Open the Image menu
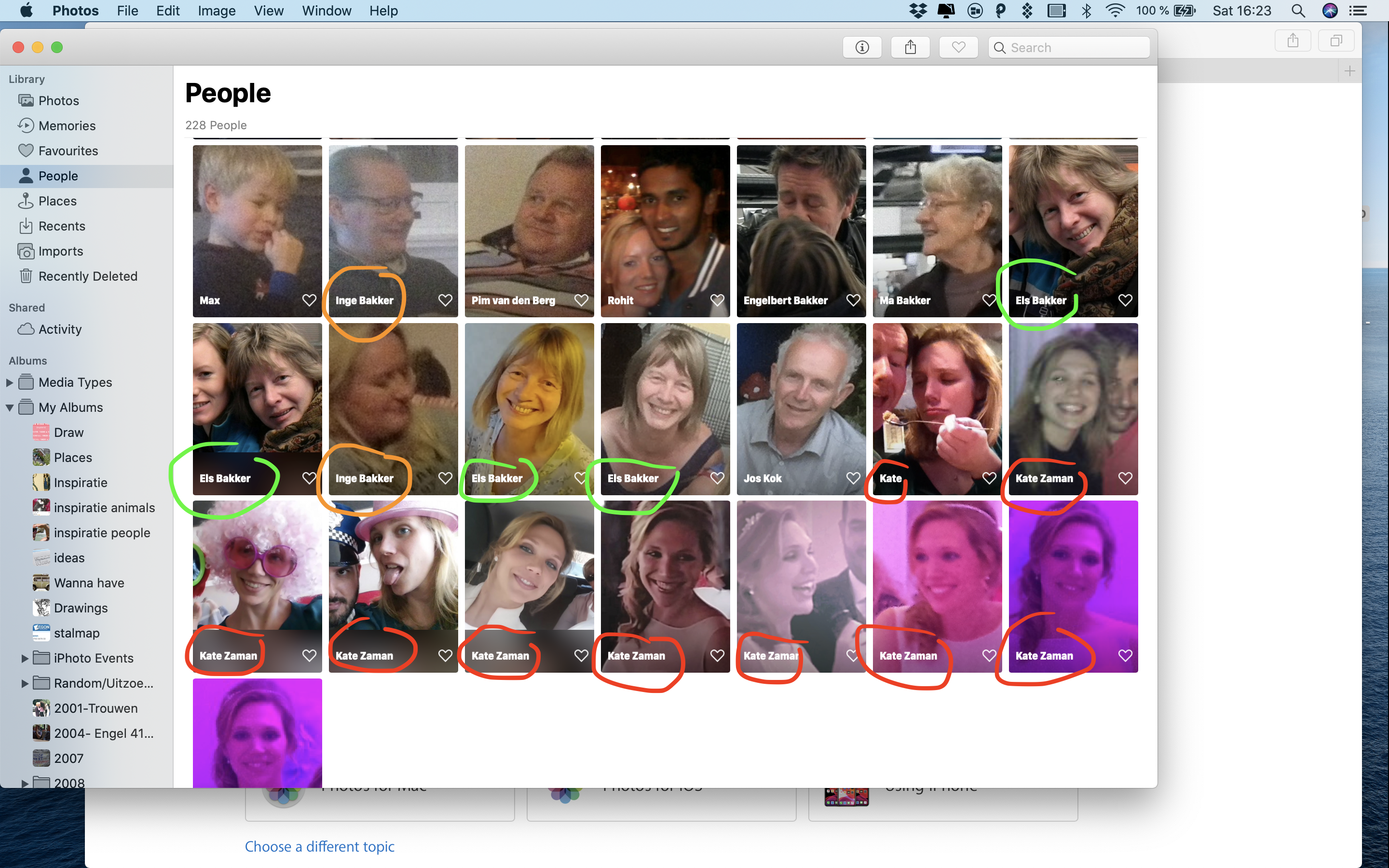Viewport: 1389px width, 868px height. 217,11
